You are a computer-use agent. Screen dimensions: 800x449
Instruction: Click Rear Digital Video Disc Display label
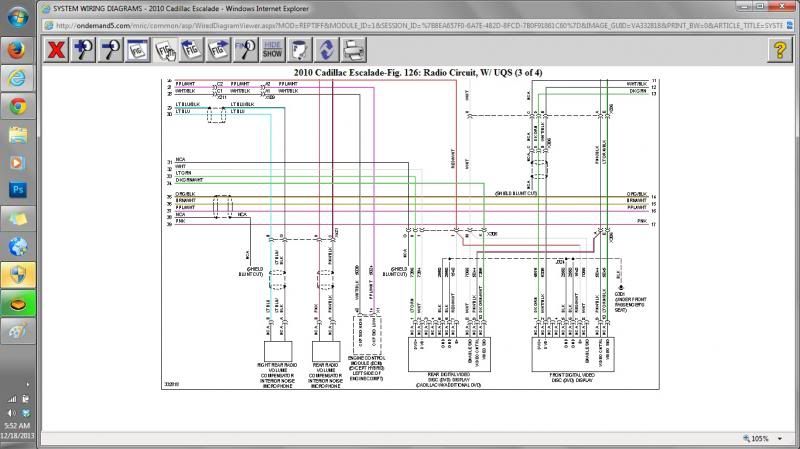(448, 380)
